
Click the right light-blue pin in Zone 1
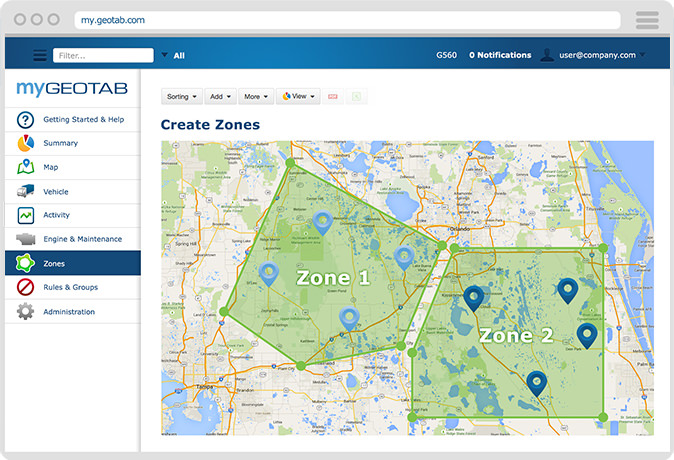coord(404,258)
